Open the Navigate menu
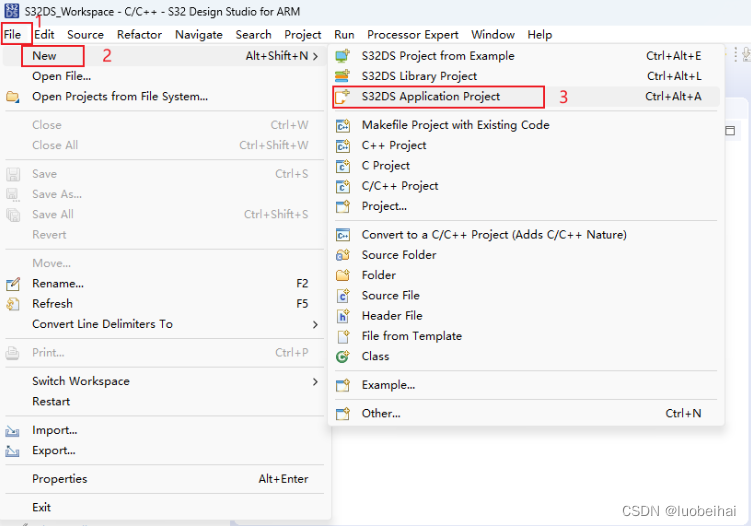Viewport: 751px width, 526px height. (x=199, y=34)
